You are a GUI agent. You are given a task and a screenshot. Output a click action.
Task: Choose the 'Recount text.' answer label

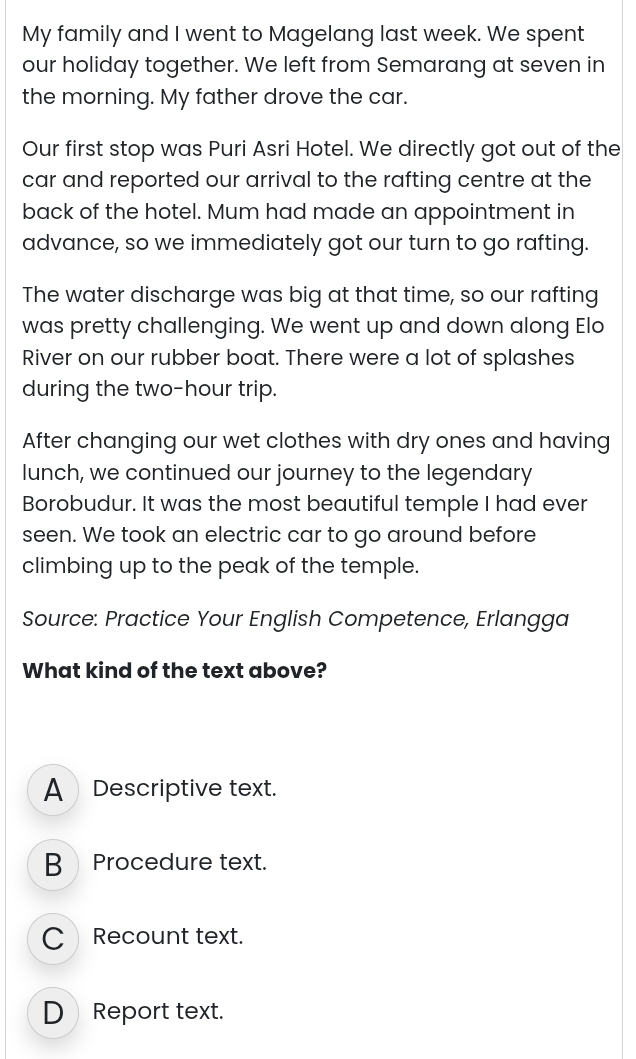pos(167,937)
